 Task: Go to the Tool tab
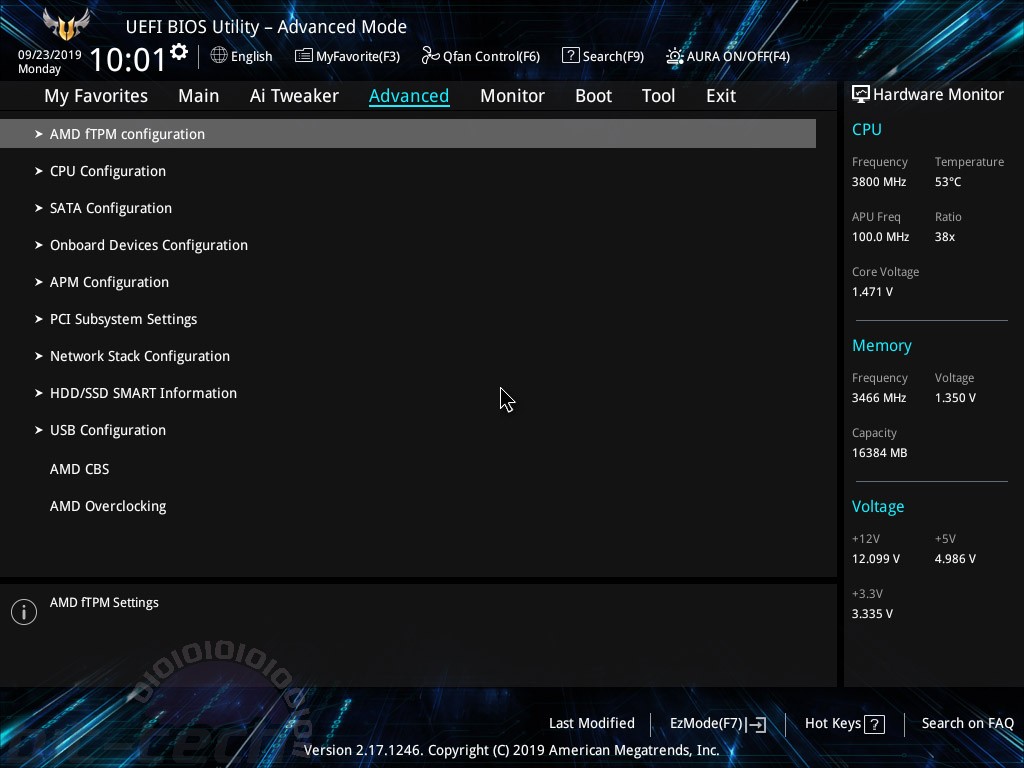tap(658, 96)
